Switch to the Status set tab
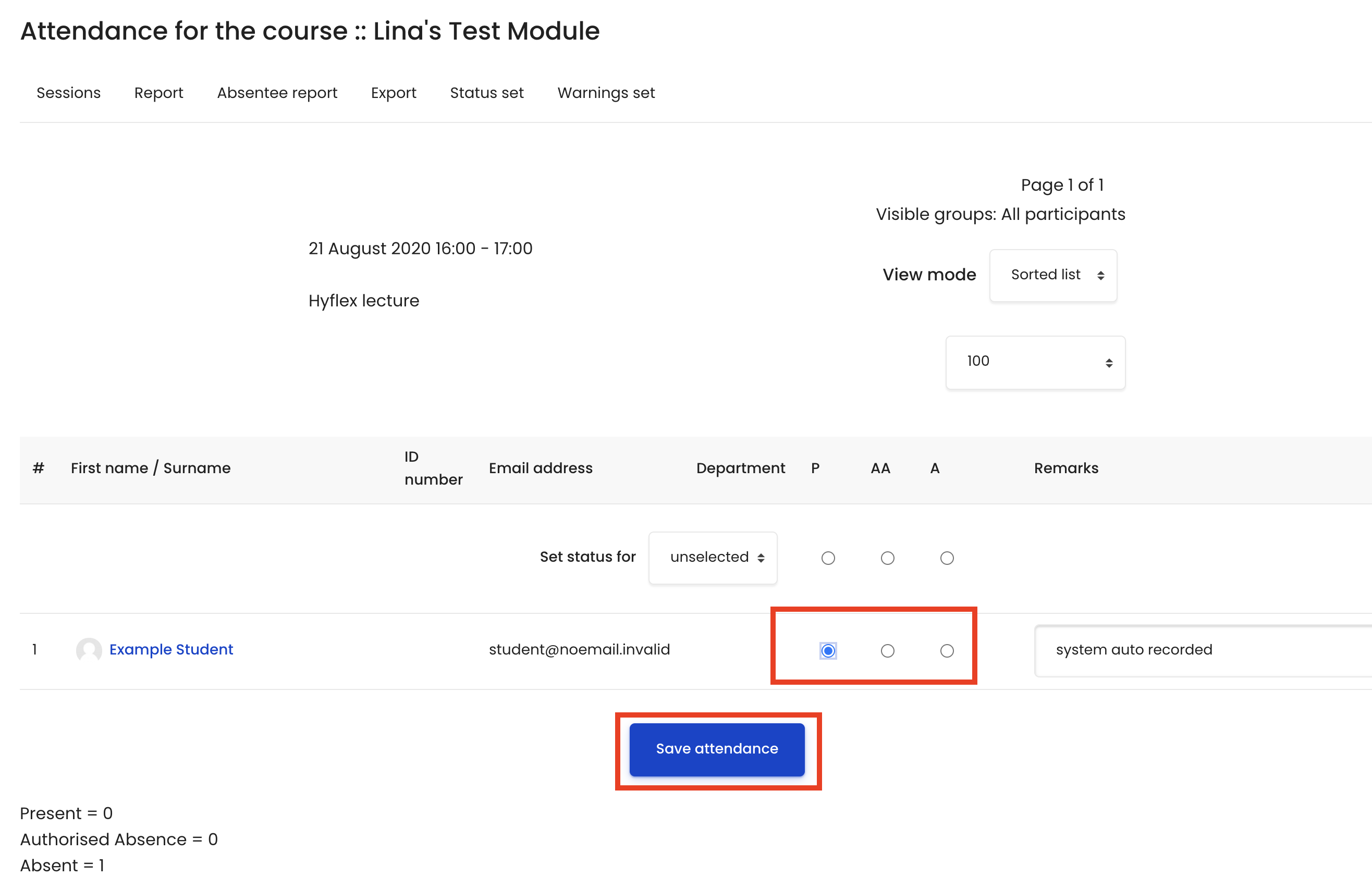Viewport: 1372px width, 889px height. click(x=486, y=93)
